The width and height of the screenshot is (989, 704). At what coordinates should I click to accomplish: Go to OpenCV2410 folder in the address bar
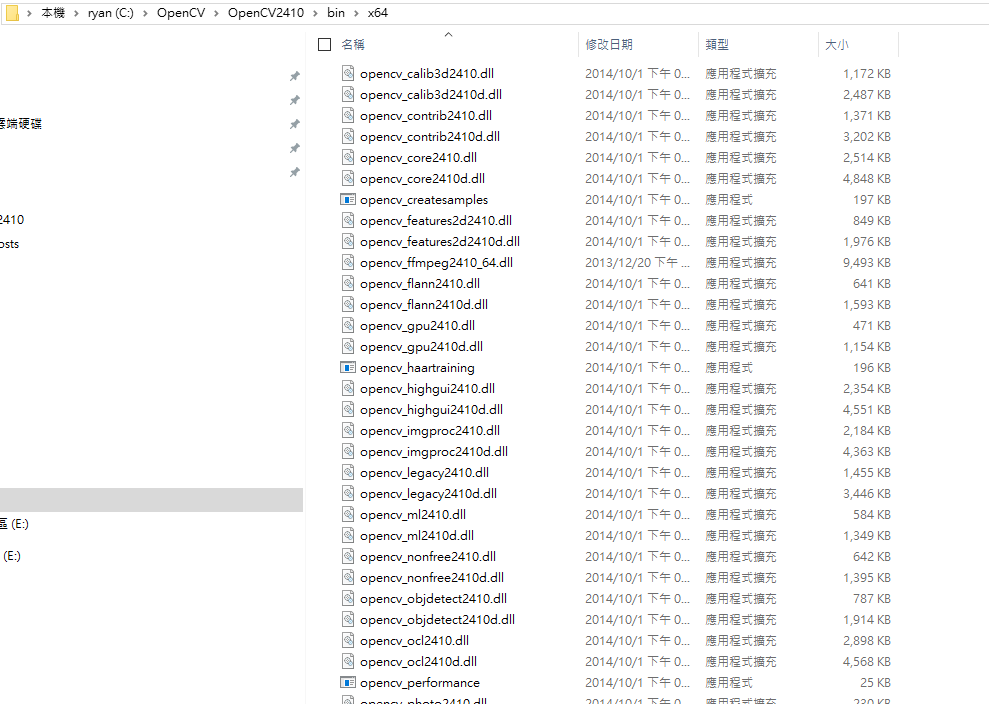pos(266,13)
